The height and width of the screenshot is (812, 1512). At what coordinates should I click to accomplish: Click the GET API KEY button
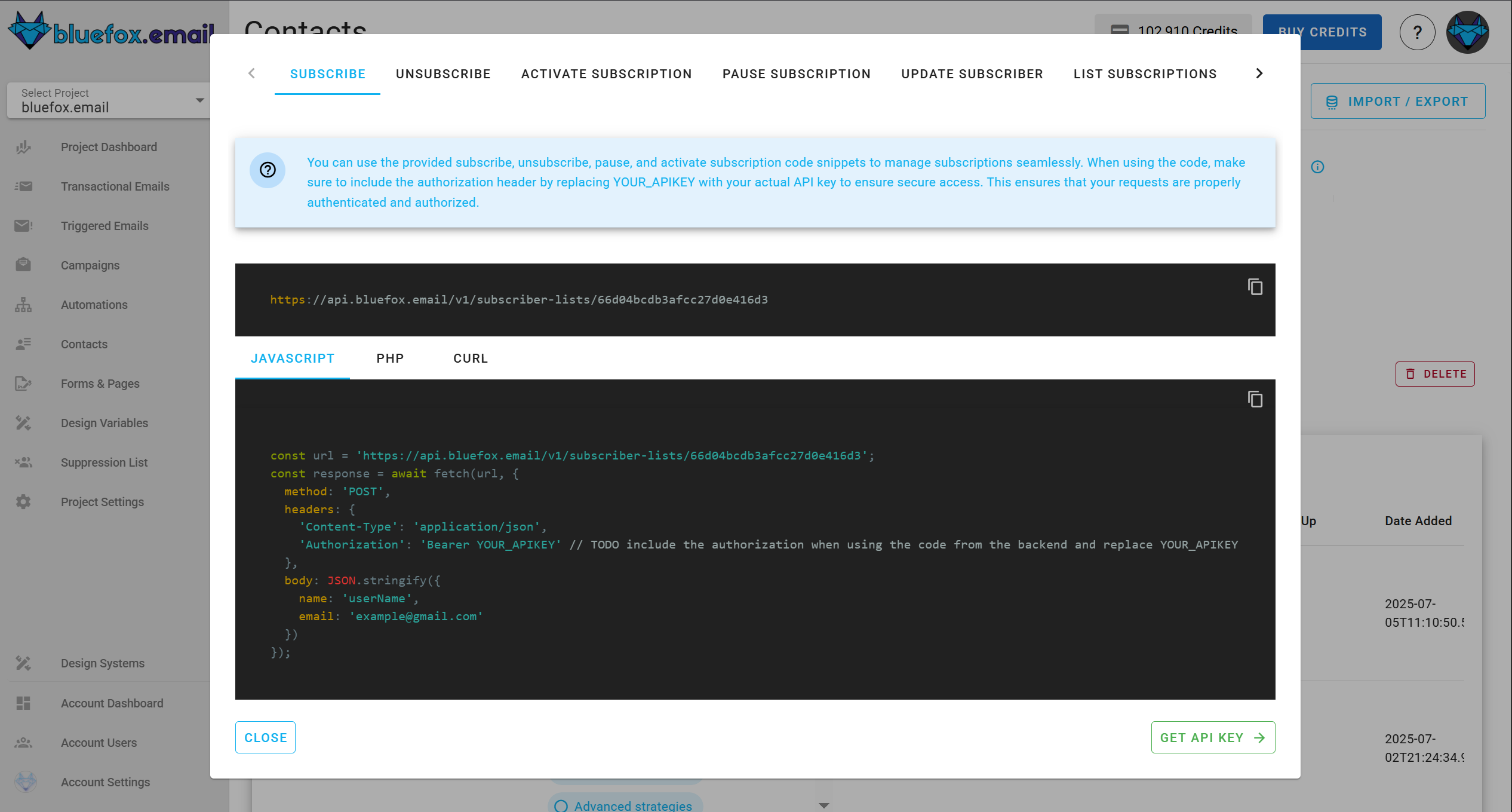pyautogui.click(x=1213, y=737)
